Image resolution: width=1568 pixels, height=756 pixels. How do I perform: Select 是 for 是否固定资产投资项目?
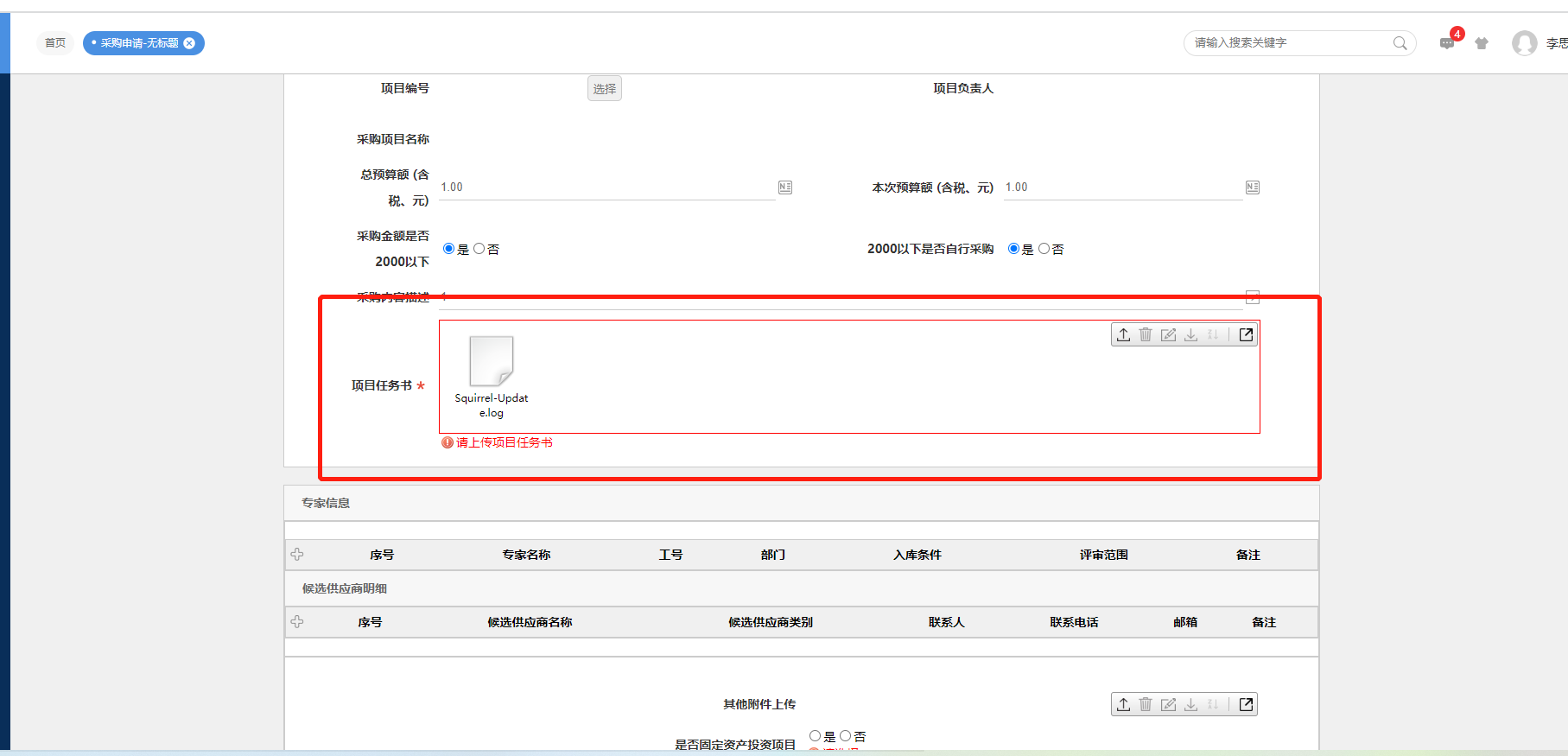[x=815, y=736]
